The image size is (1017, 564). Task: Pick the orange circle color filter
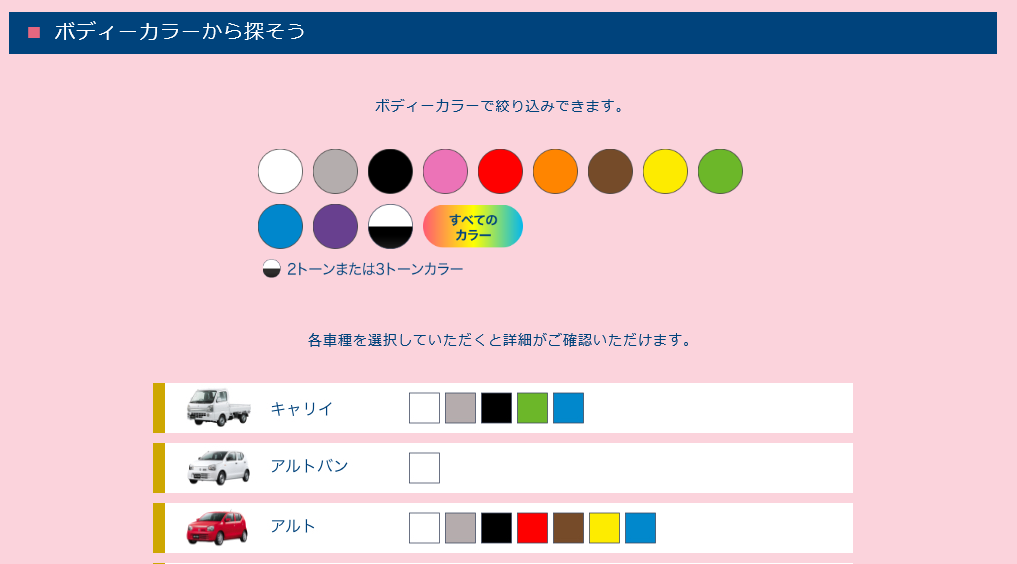pos(555,172)
